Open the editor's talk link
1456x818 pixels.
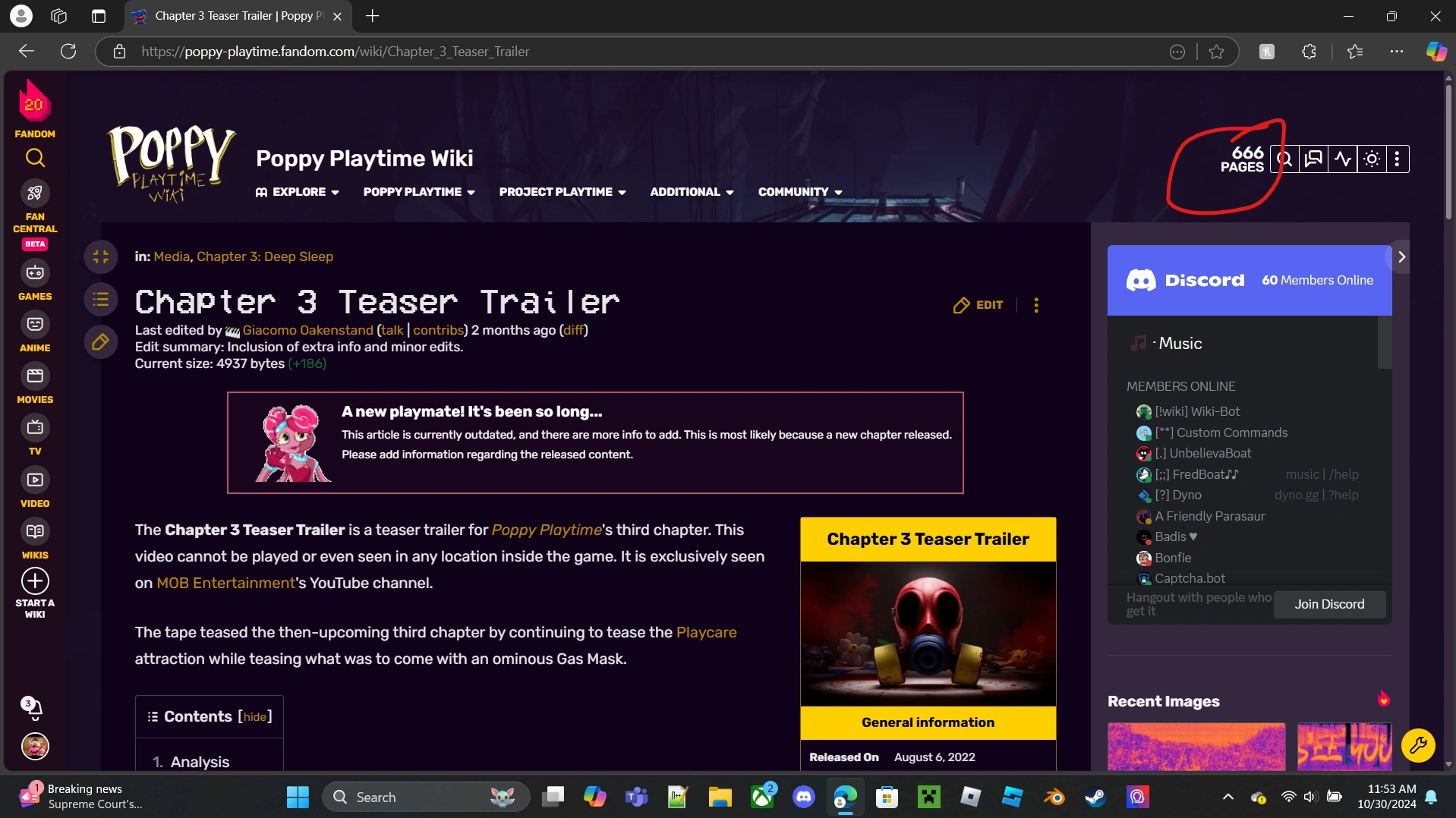pos(392,330)
